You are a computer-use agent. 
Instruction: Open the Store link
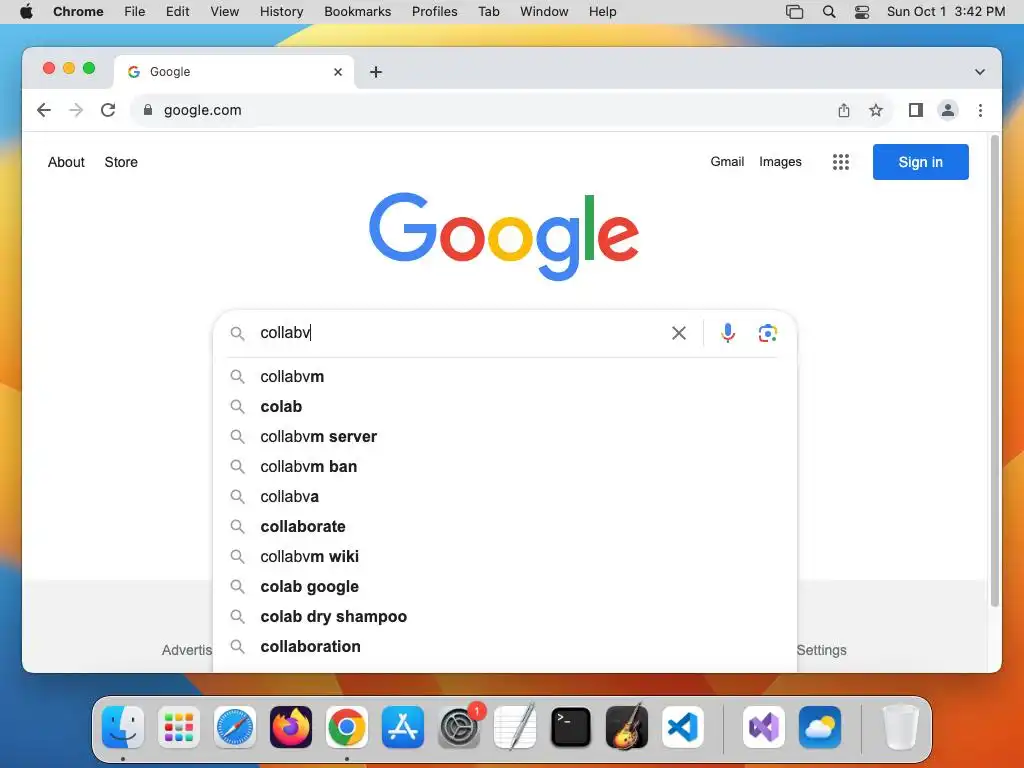click(121, 162)
